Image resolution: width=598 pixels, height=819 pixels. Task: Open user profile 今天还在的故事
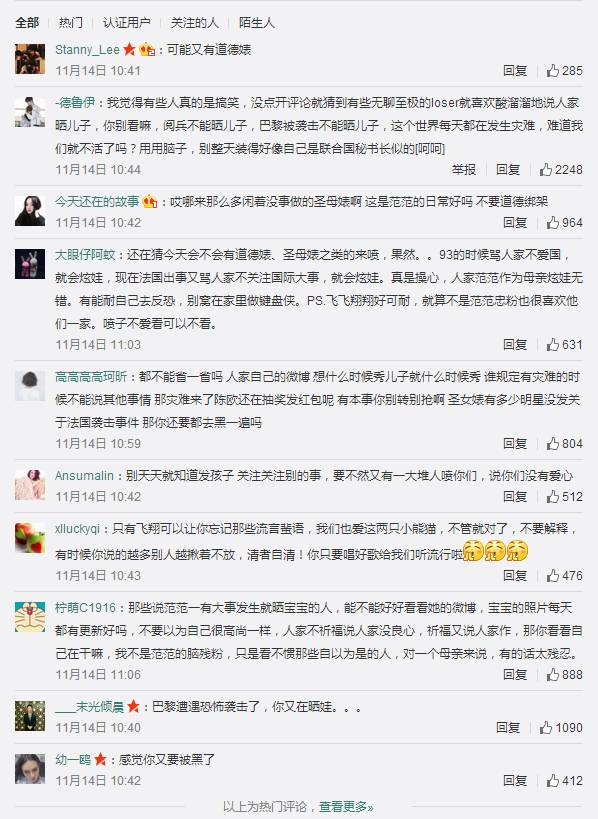pyautogui.click(x=97, y=201)
